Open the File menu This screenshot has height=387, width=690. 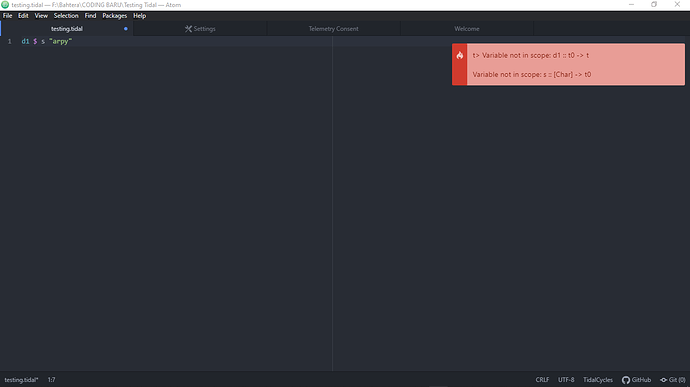[x=7, y=16]
